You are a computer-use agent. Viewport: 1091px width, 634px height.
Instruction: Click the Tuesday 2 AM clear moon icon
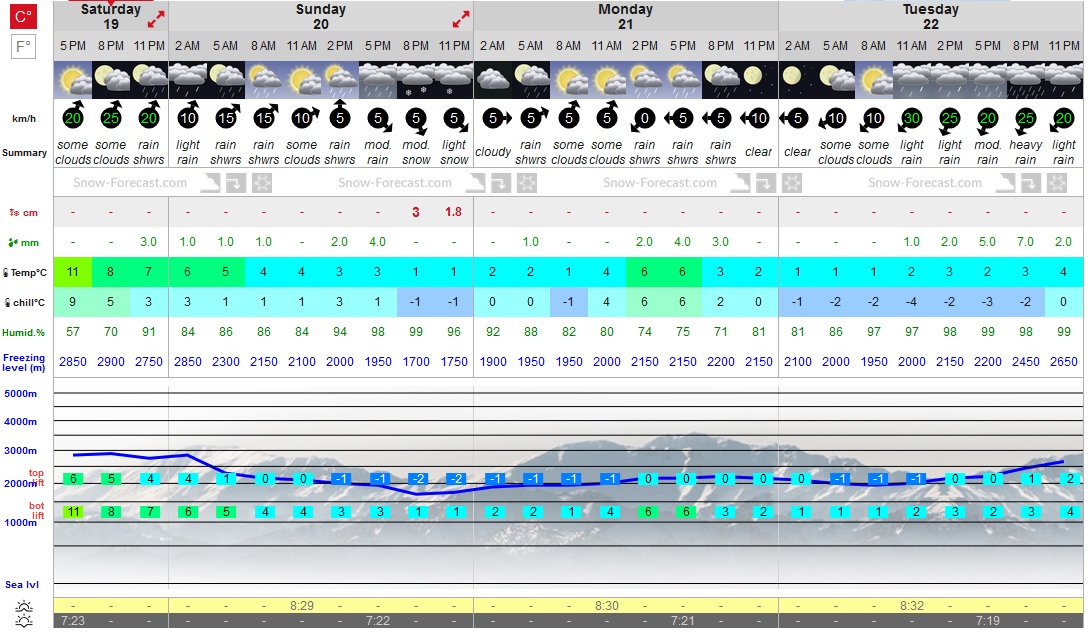click(797, 80)
